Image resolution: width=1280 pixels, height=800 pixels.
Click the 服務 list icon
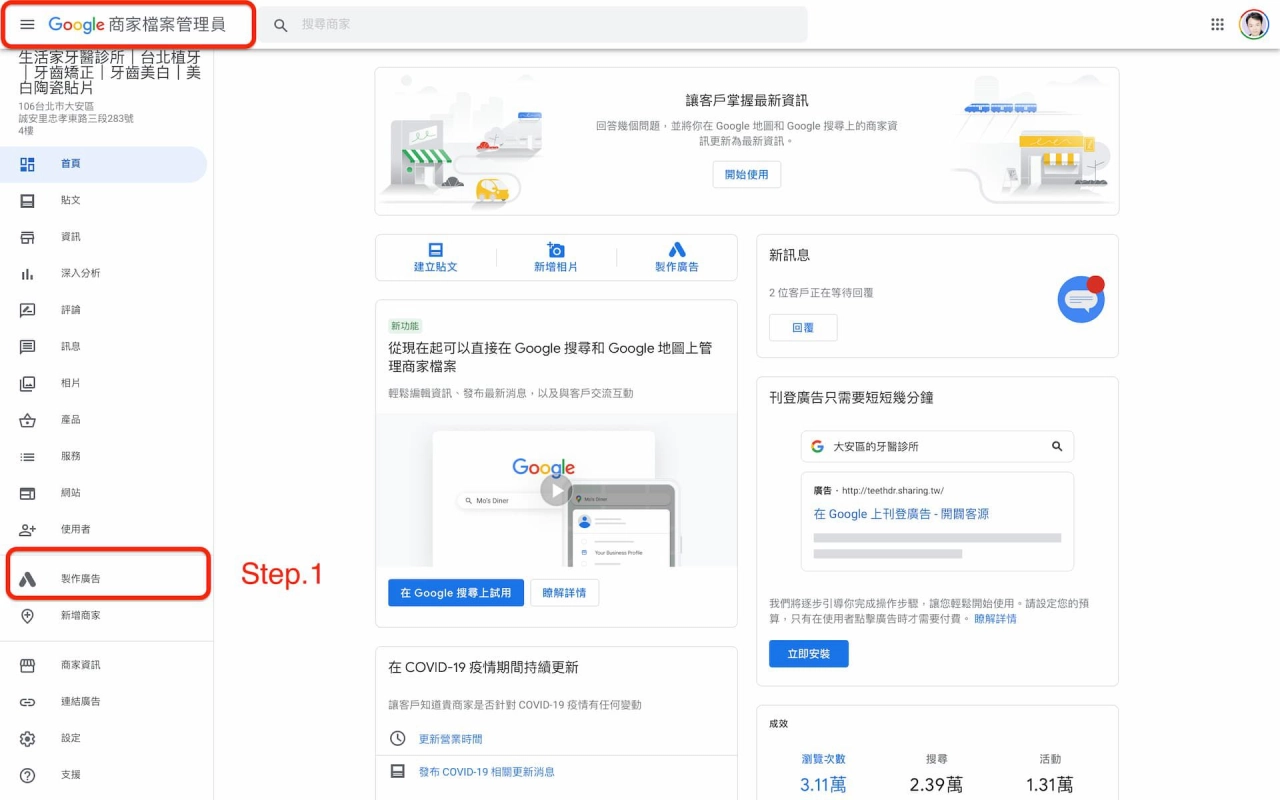(x=28, y=456)
